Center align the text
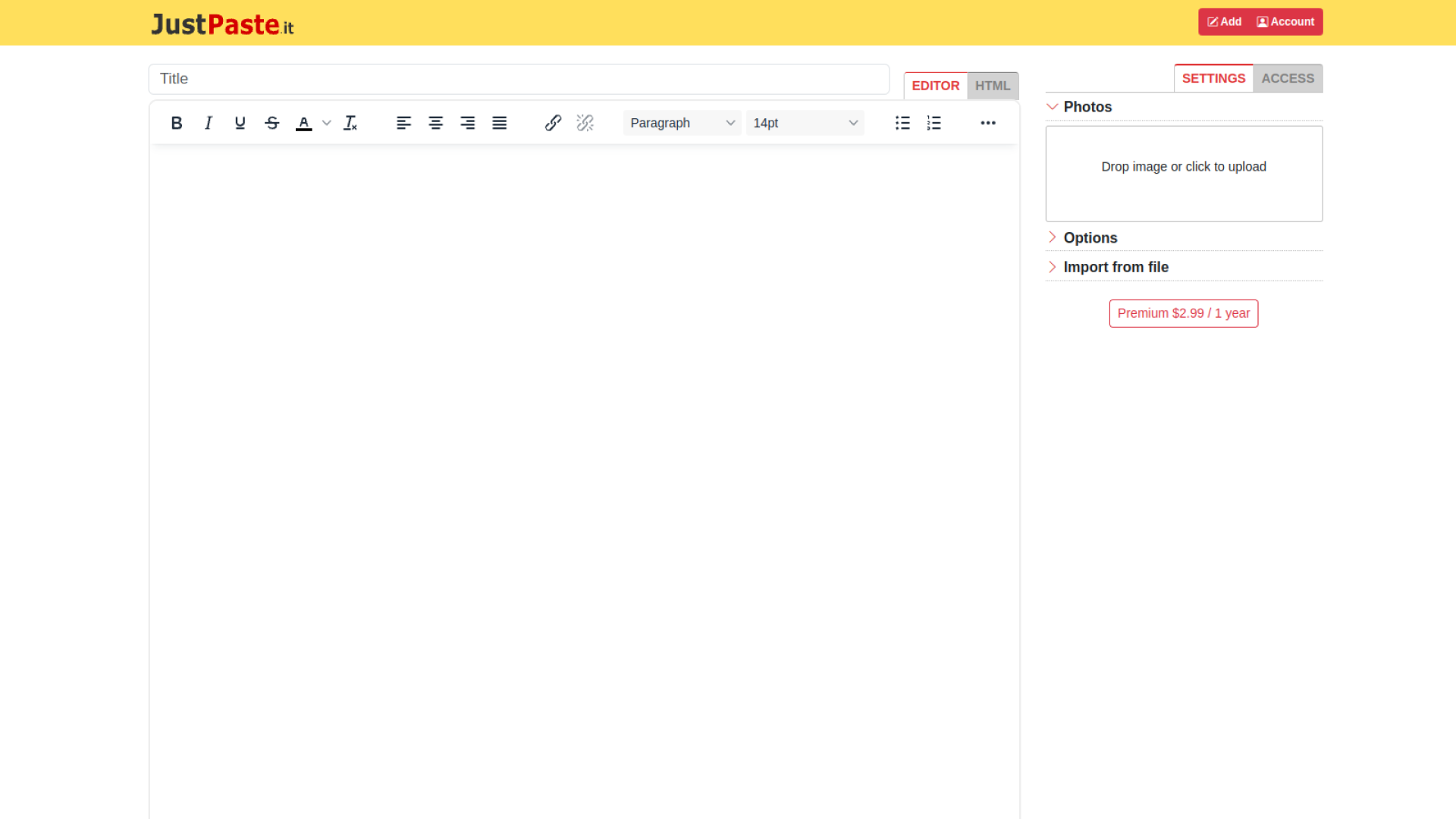Image resolution: width=1456 pixels, height=819 pixels. [x=436, y=123]
